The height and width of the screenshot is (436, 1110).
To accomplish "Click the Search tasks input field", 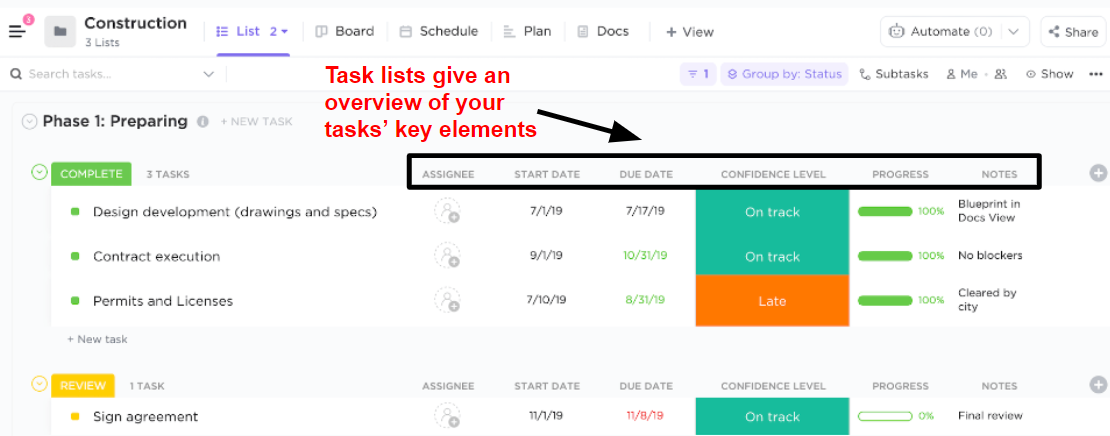I will click(x=113, y=74).
